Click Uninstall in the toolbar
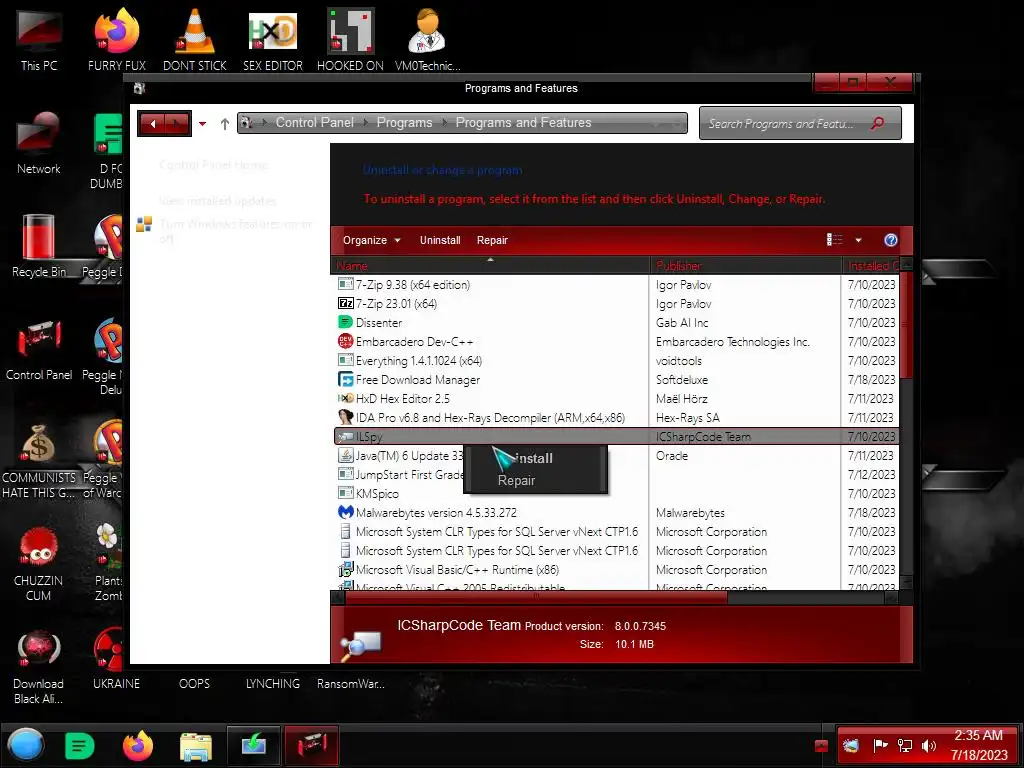1024x768 pixels. [x=440, y=240]
